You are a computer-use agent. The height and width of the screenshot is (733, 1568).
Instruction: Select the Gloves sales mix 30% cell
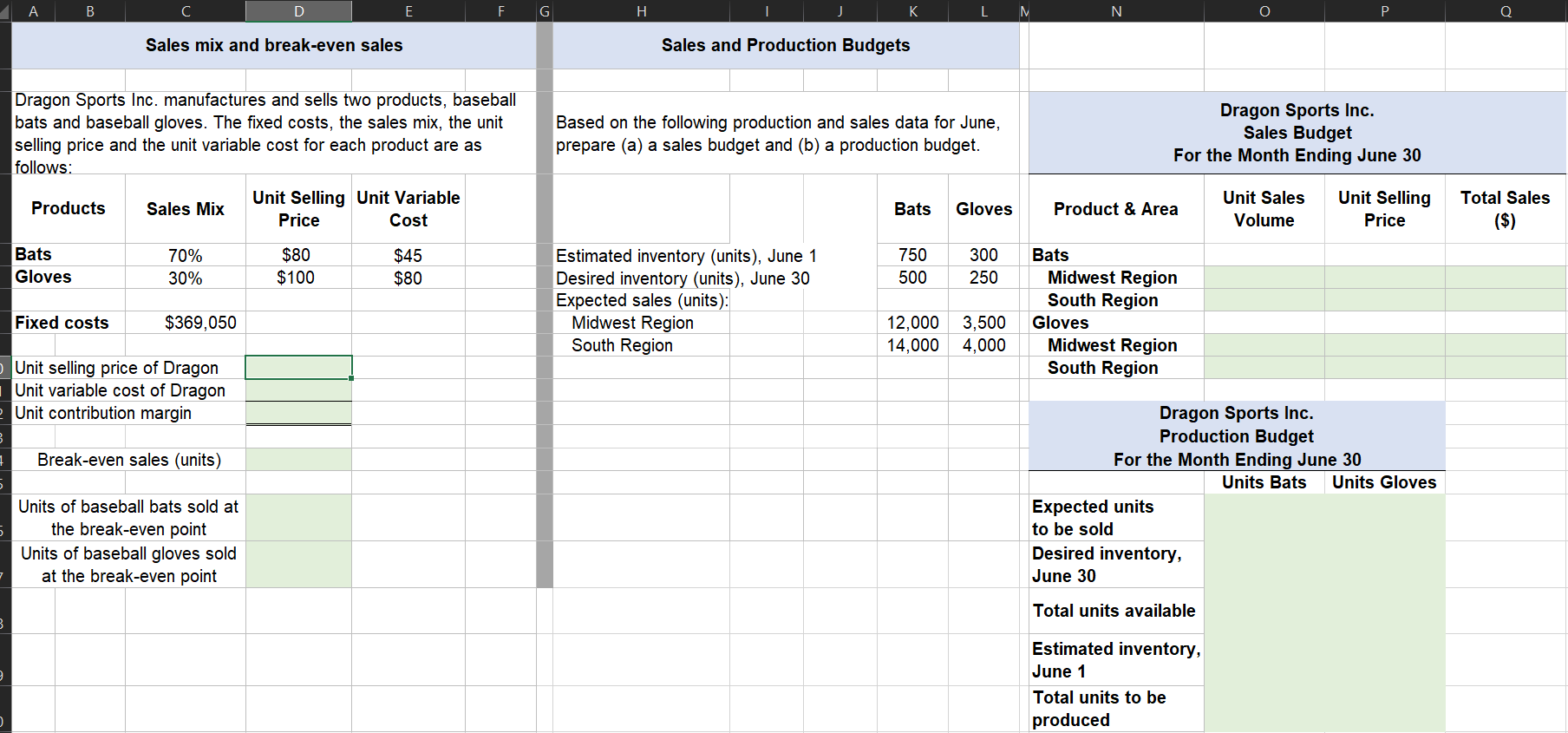click(186, 278)
